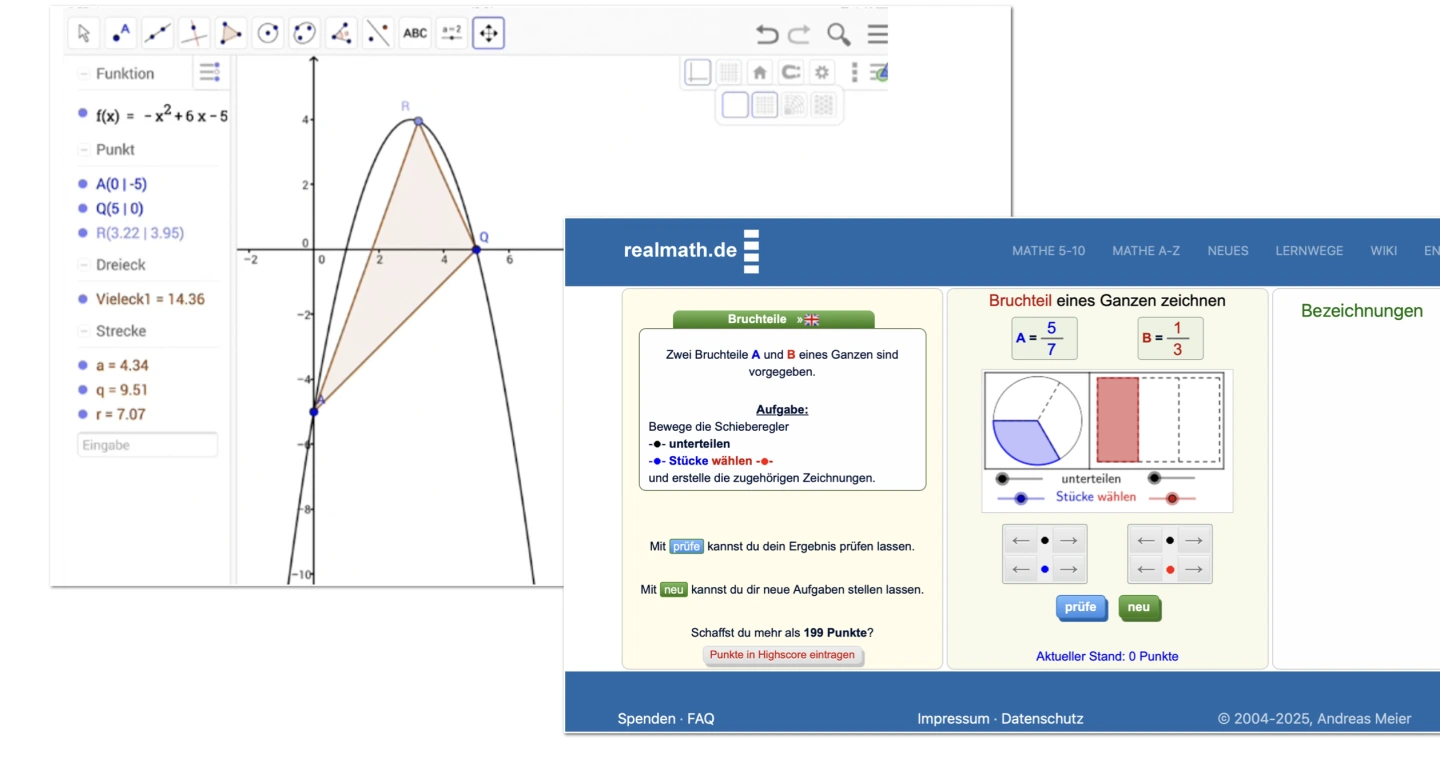Select the ABC text tool
The width and height of the screenshot is (1440, 767).
[x=415, y=34]
